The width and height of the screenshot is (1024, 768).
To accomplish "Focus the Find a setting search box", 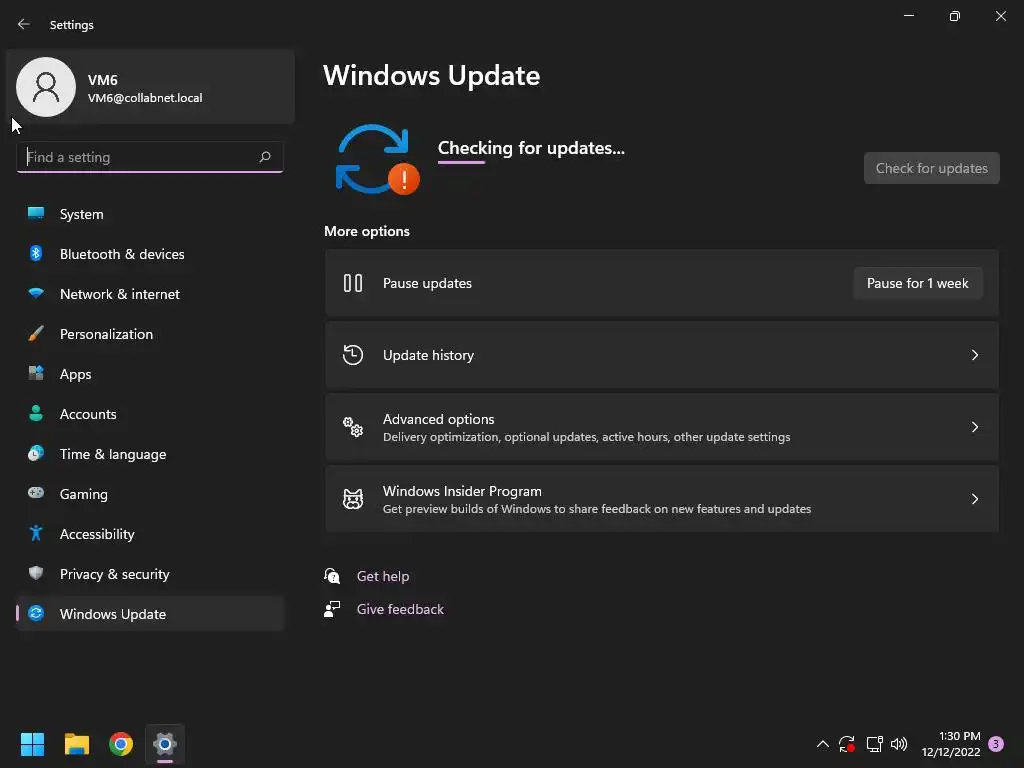I will (x=150, y=157).
